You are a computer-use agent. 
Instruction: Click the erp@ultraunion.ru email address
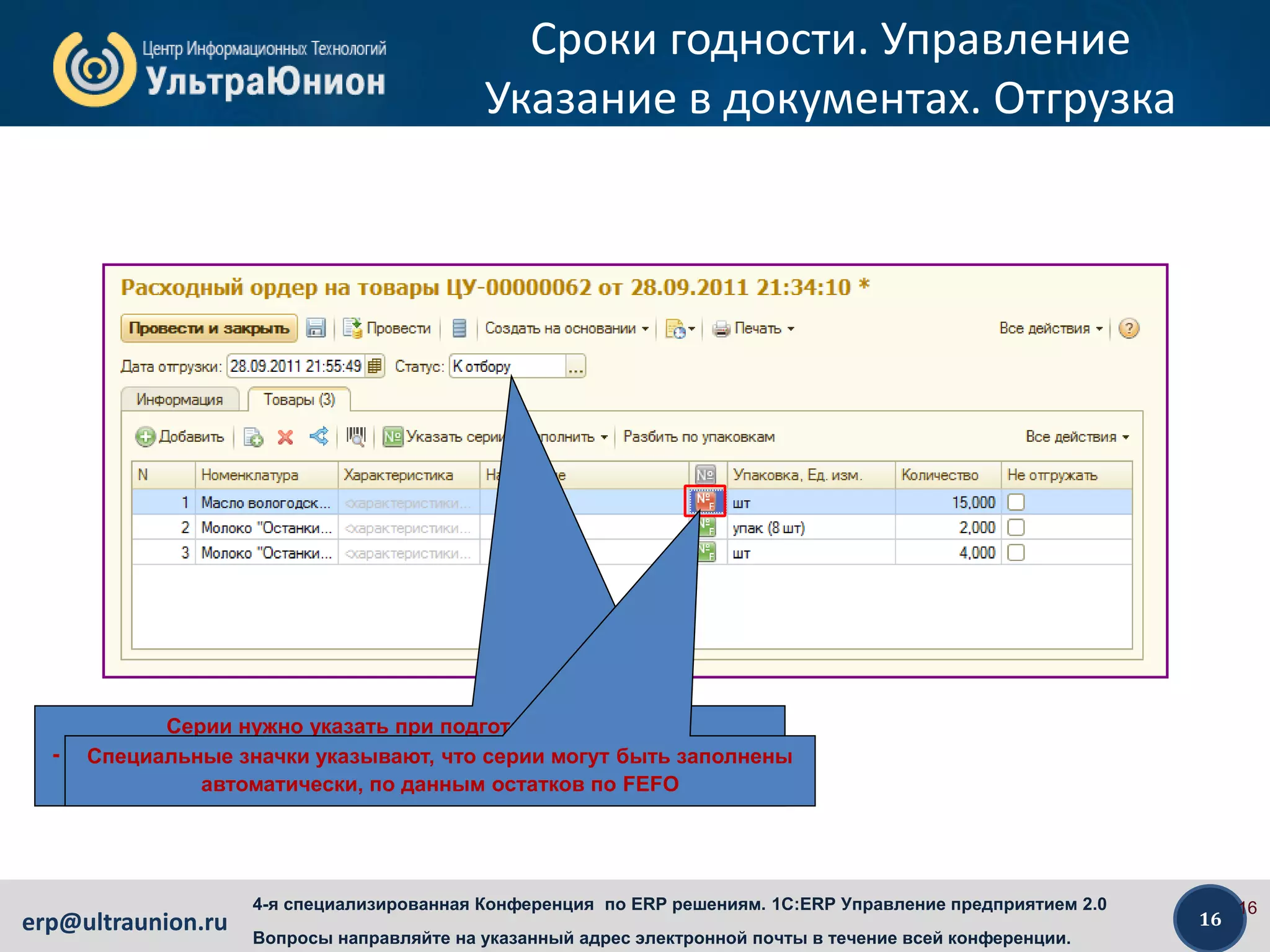pyautogui.click(x=125, y=922)
